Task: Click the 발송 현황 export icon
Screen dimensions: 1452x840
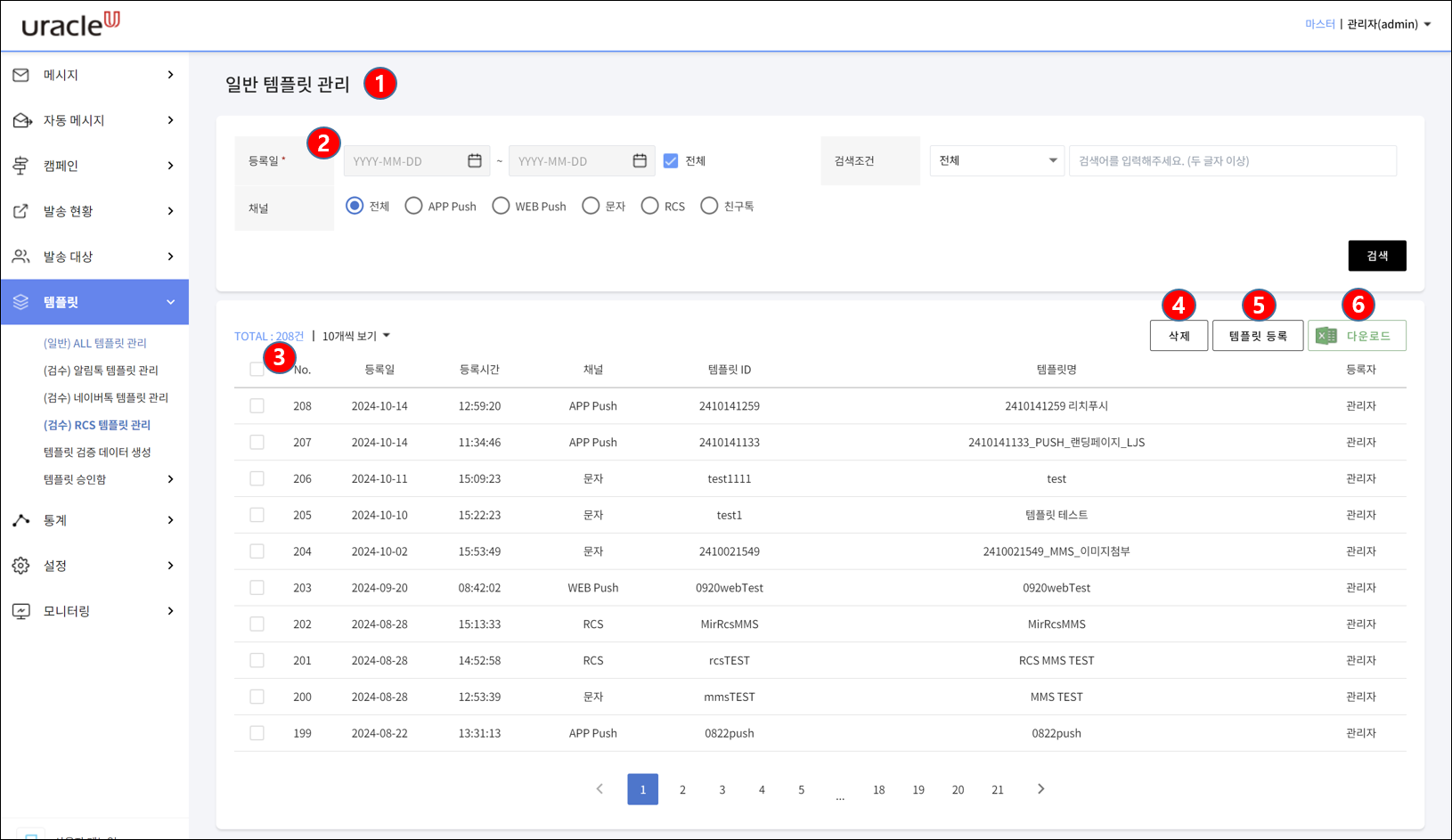Action: coord(20,211)
